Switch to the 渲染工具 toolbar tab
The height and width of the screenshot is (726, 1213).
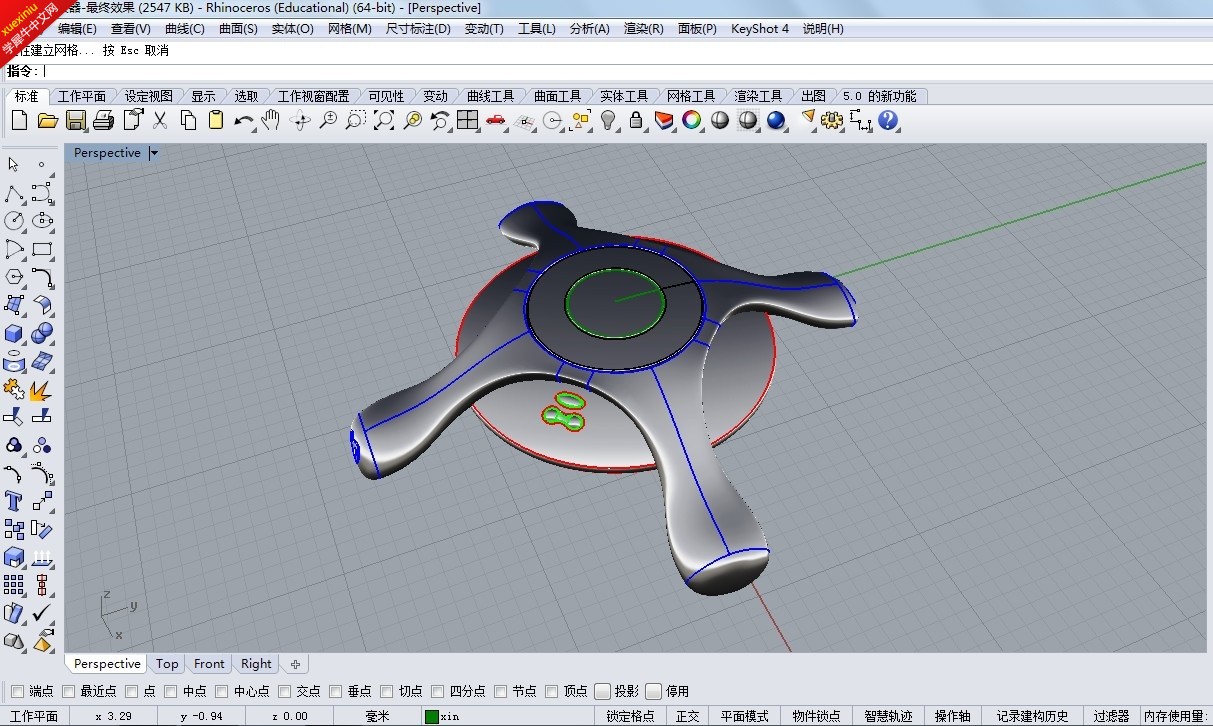[758, 96]
